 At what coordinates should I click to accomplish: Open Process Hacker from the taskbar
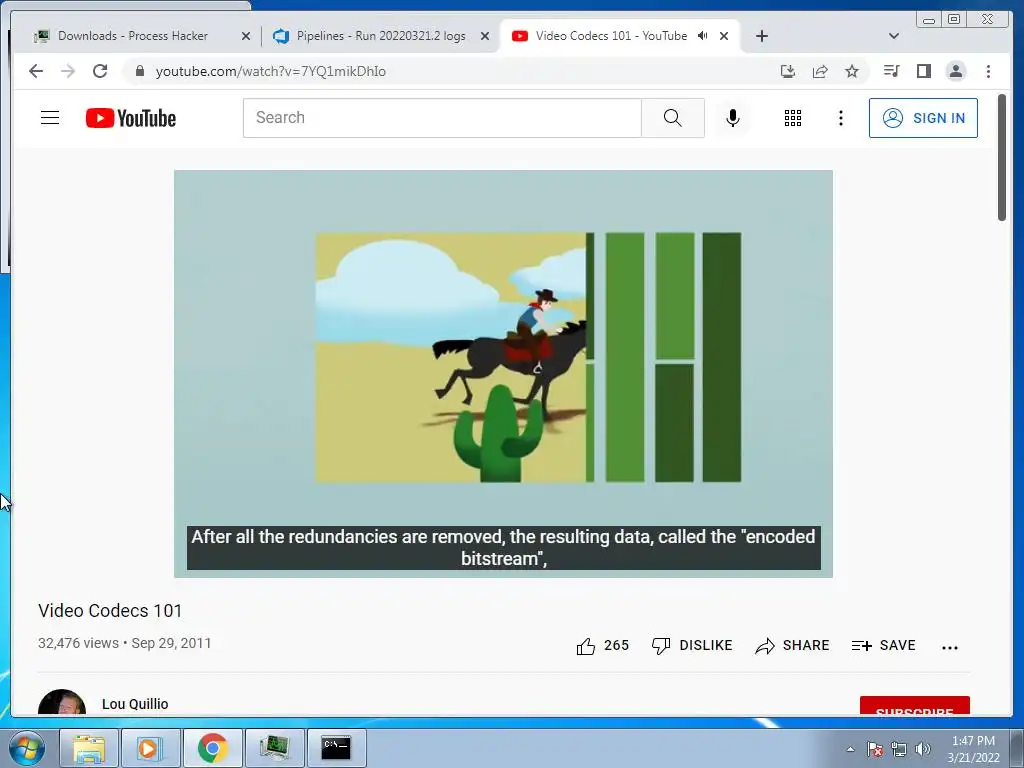point(274,748)
